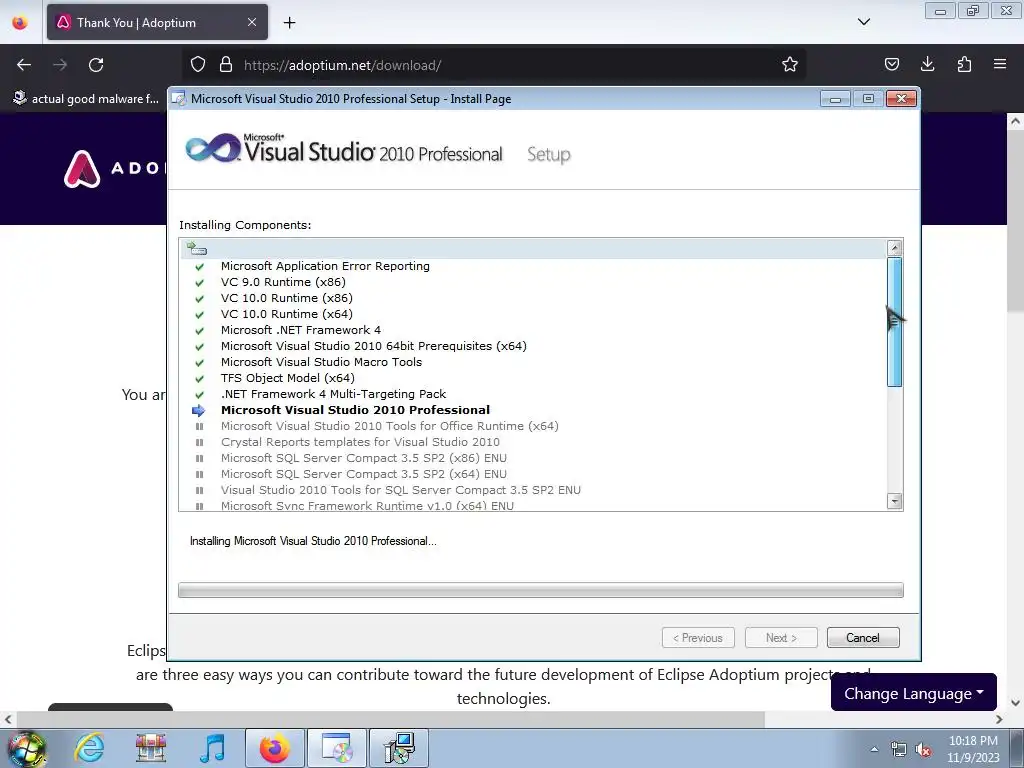Close the Thank You Adoptium tab
1024x768 pixels.
252,22
